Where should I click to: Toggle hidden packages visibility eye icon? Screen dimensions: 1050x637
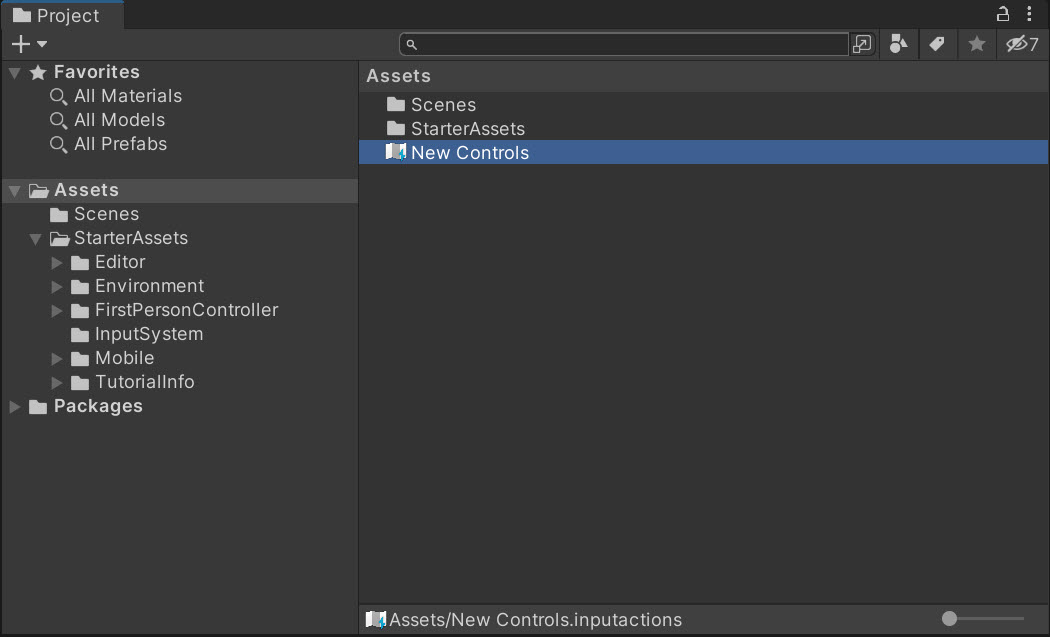1022,44
